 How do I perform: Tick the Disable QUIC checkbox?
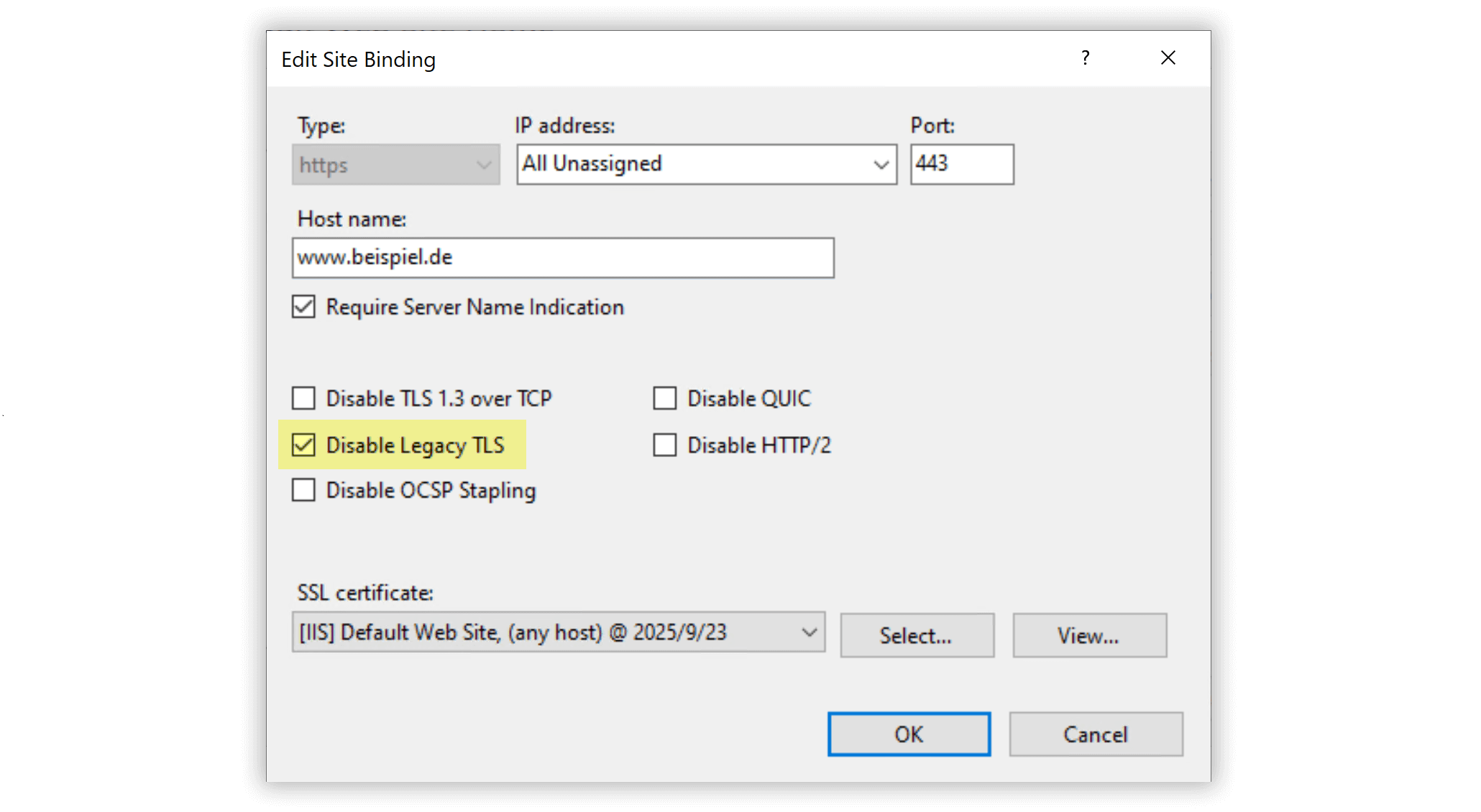tap(664, 398)
